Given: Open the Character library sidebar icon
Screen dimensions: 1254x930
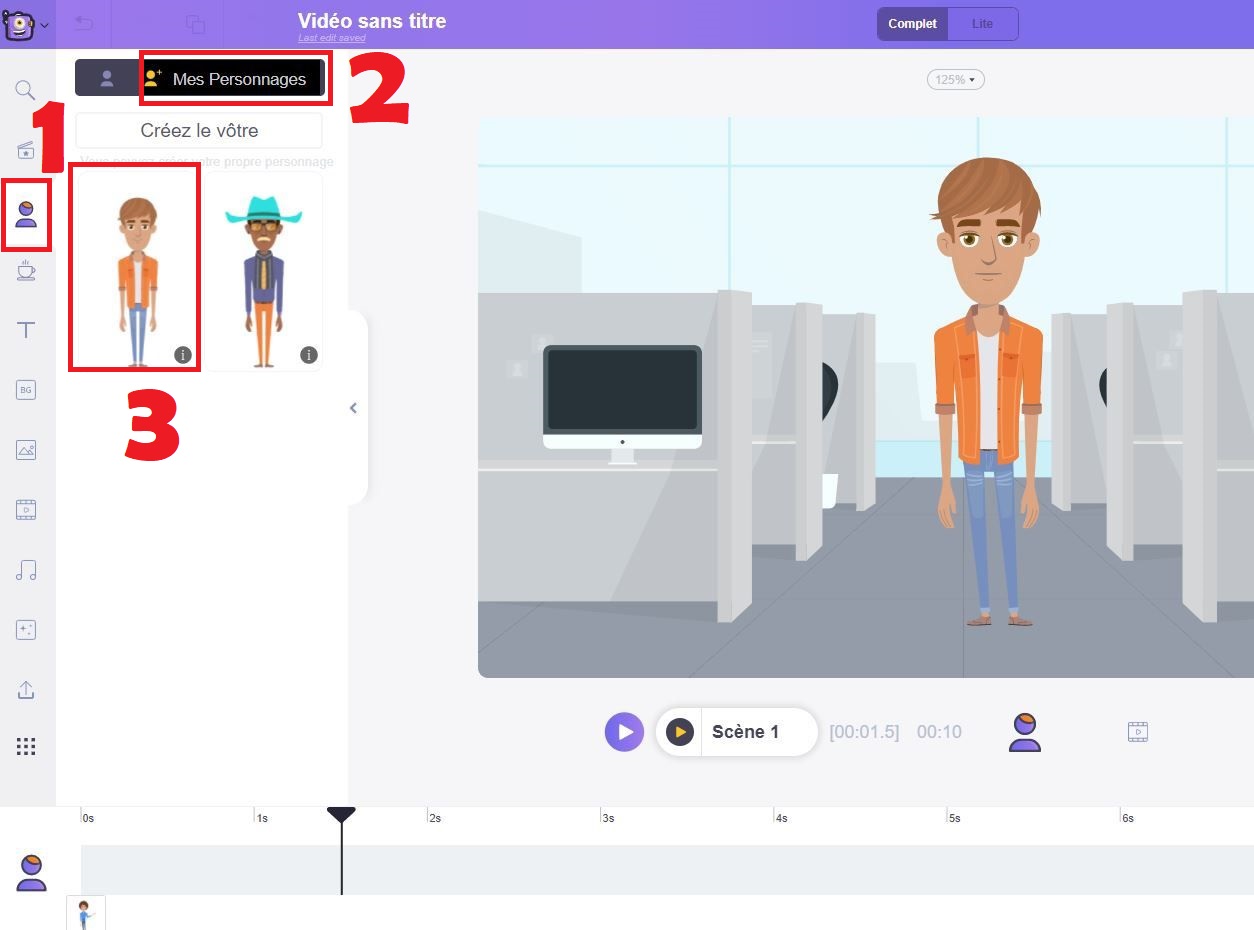Looking at the screenshot, I should (26, 213).
